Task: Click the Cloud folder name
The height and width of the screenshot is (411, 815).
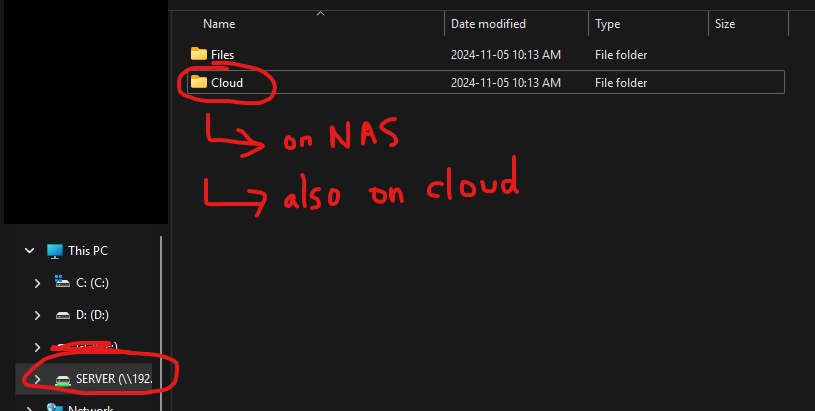Action: pyautogui.click(x=227, y=83)
